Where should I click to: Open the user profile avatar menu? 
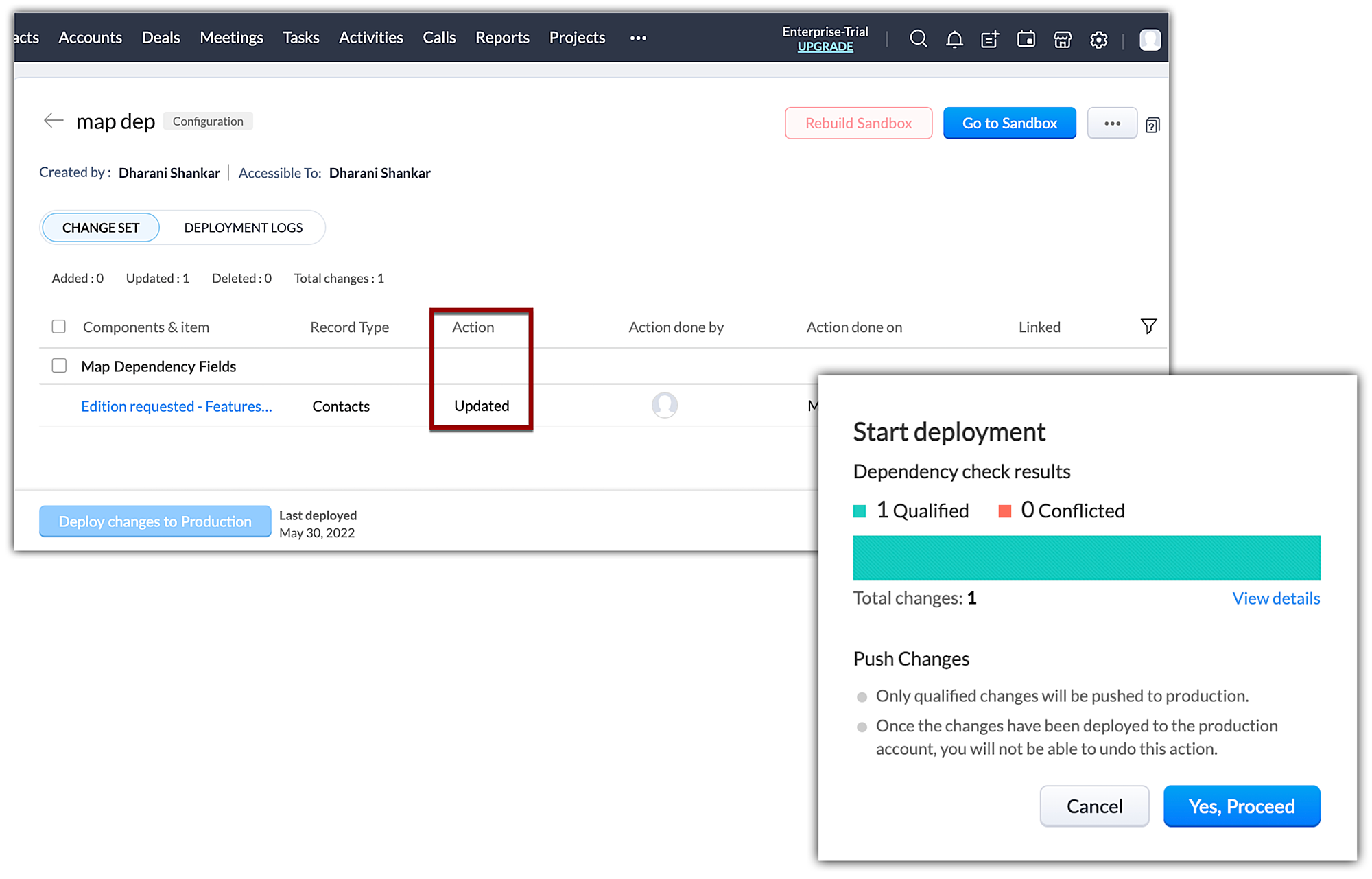coord(1150,39)
